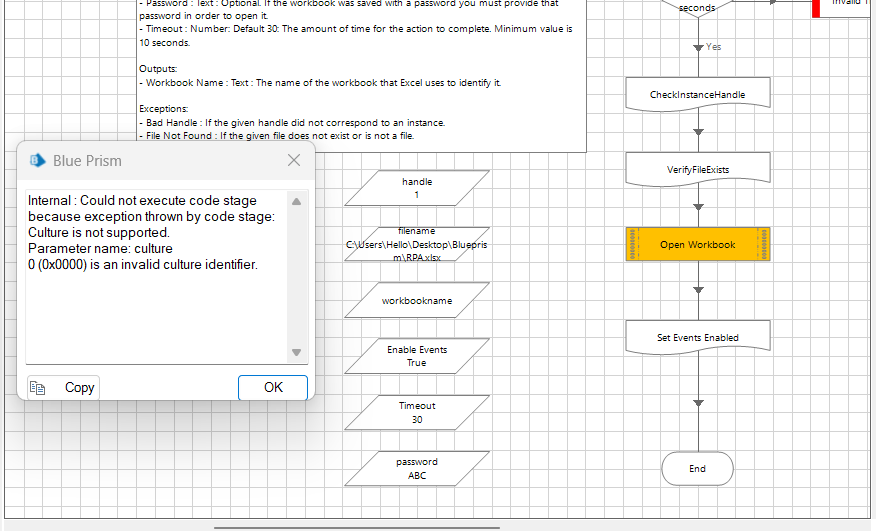Viewport: 876px width, 531px height.
Task: Click the seconds decision stage
Action: pos(697,8)
